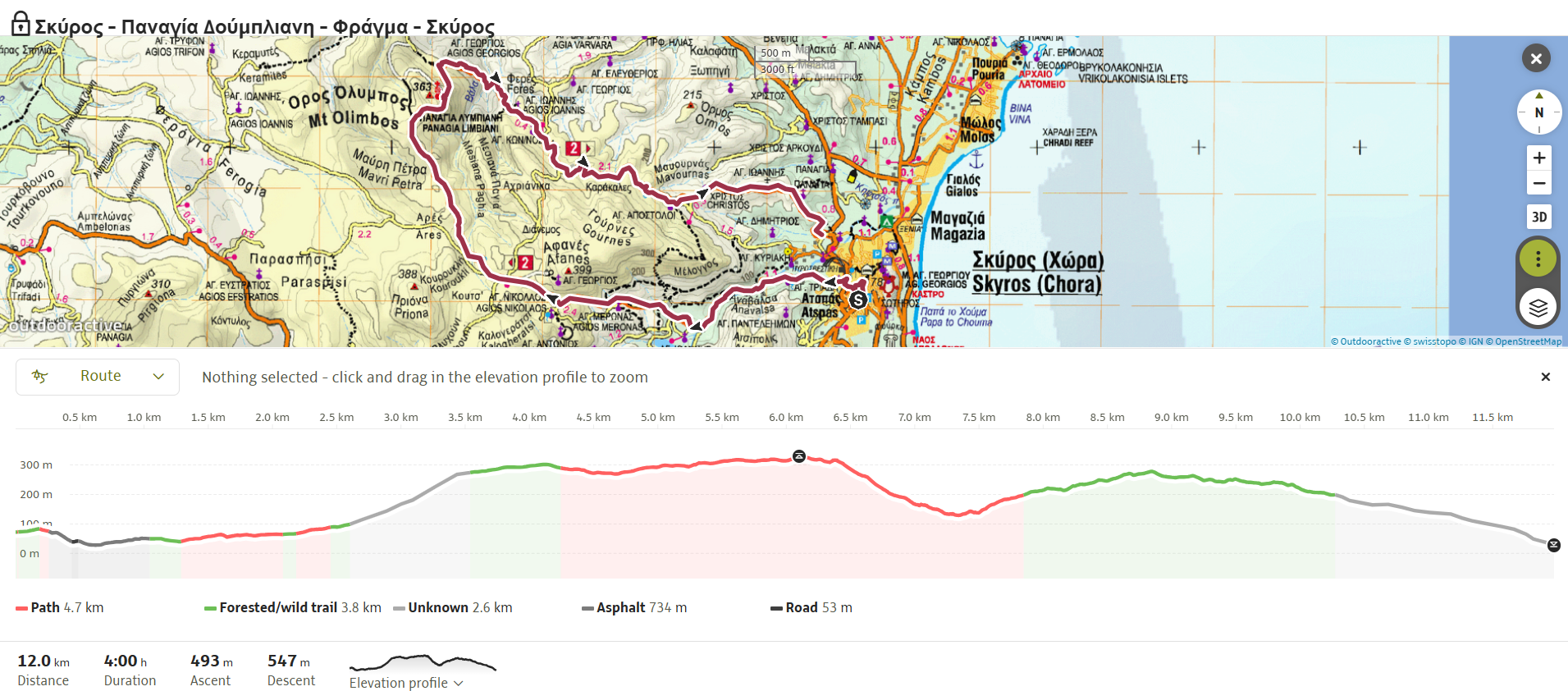Zoom in on the map

pyautogui.click(x=1538, y=158)
